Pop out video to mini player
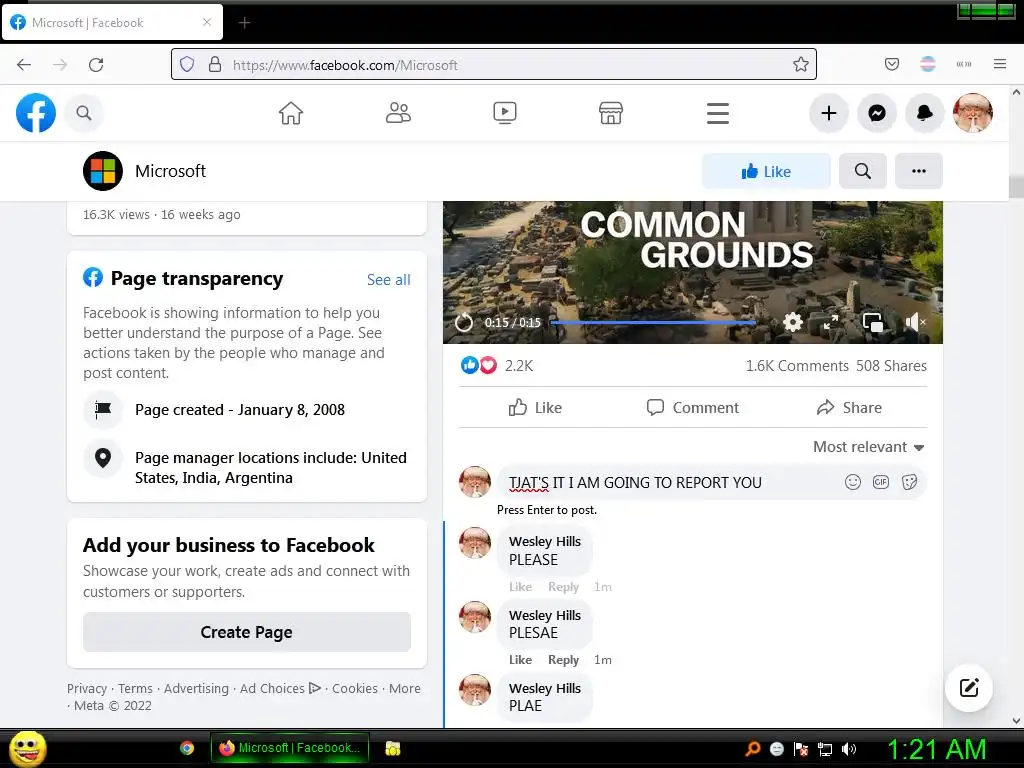This screenshot has height=768, width=1024. point(872,322)
